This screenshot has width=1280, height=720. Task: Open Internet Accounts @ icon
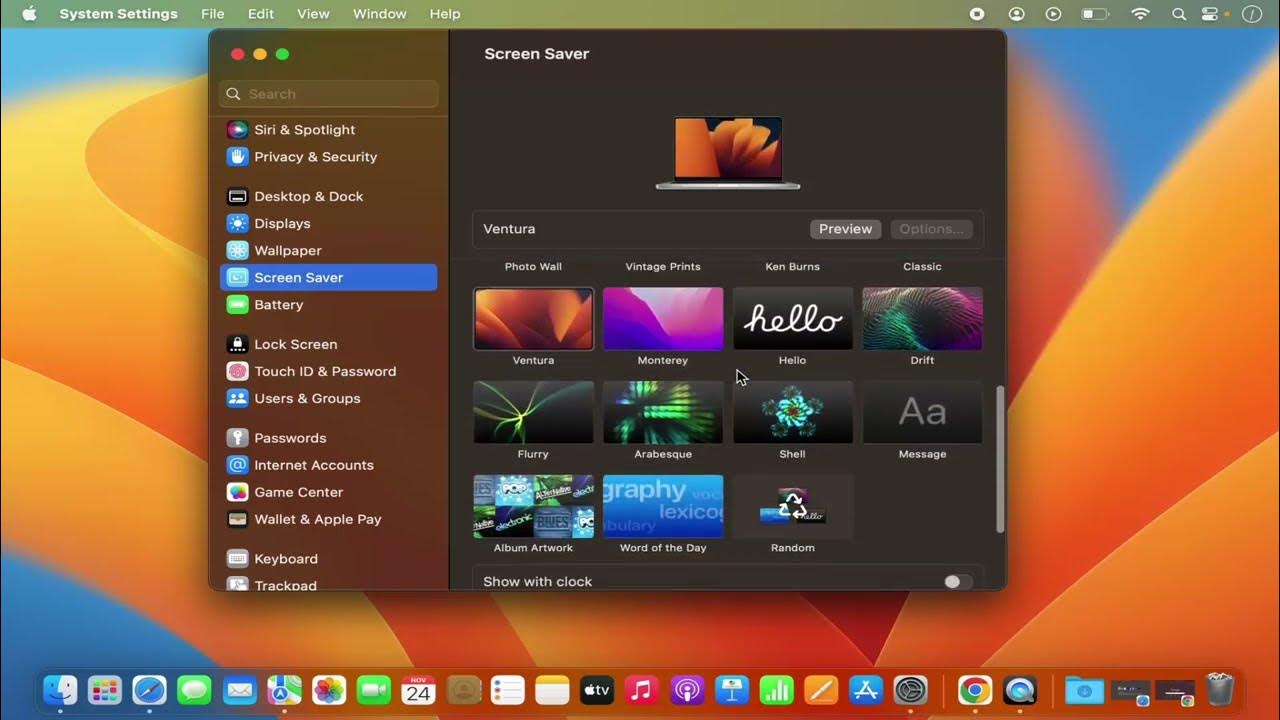click(237, 465)
